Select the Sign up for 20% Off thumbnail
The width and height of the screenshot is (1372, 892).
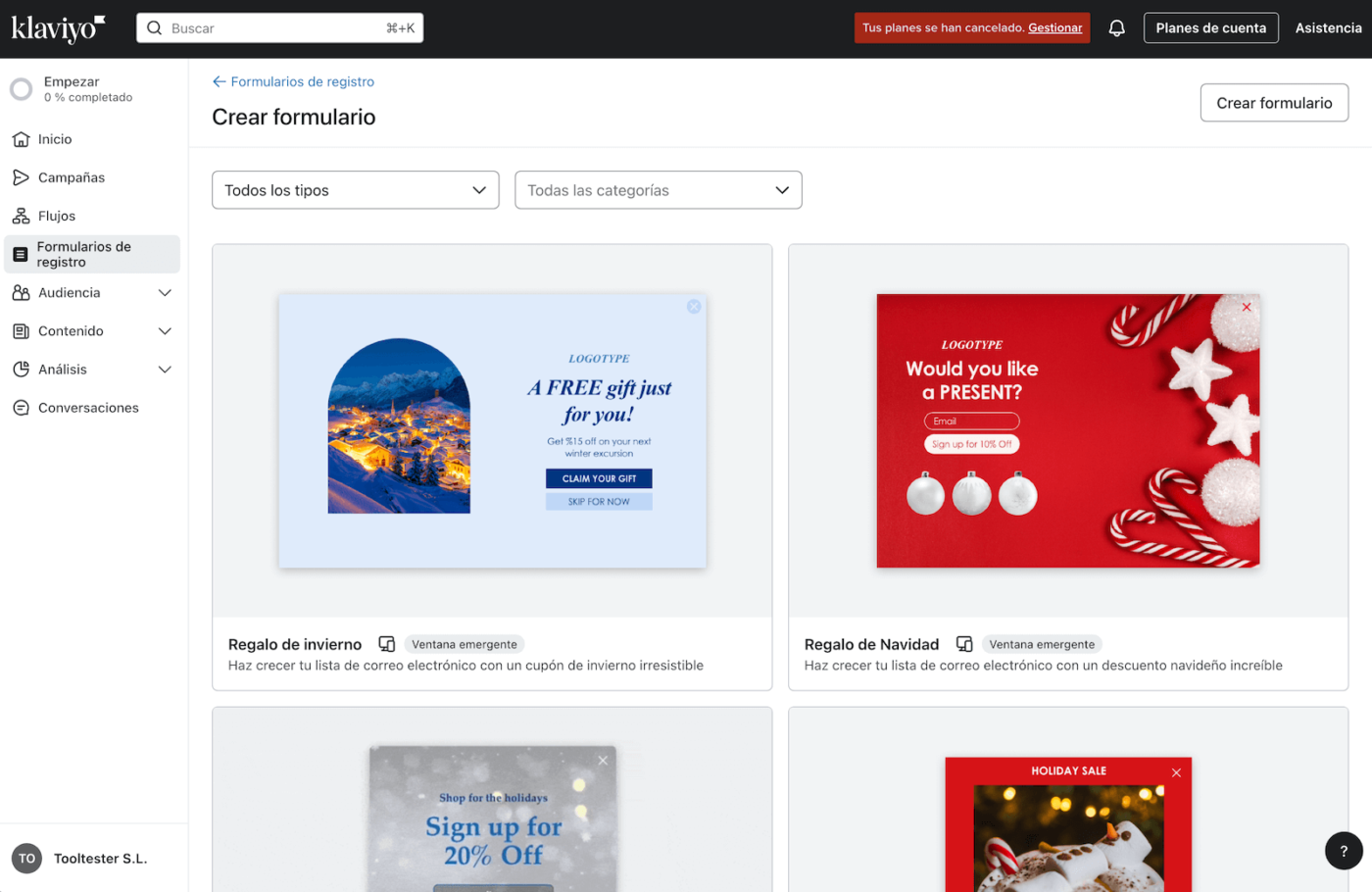click(x=492, y=819)
